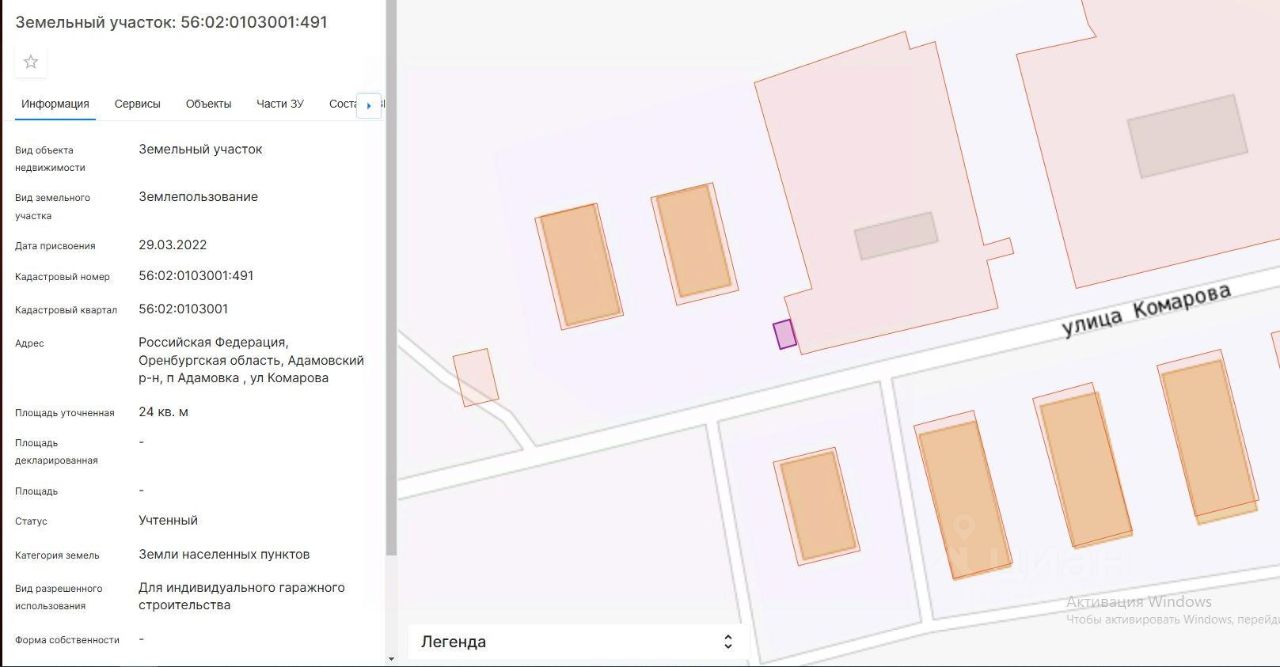Add the parcel to favorites with the star
This screenshot has width=1280, height=667.
31,62
